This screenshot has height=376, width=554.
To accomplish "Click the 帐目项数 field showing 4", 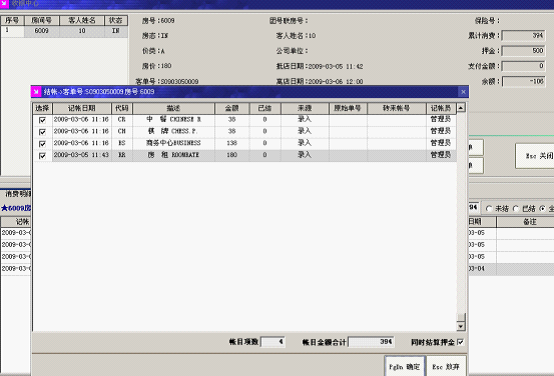I will pyautogui.click(x=272, y=342).
